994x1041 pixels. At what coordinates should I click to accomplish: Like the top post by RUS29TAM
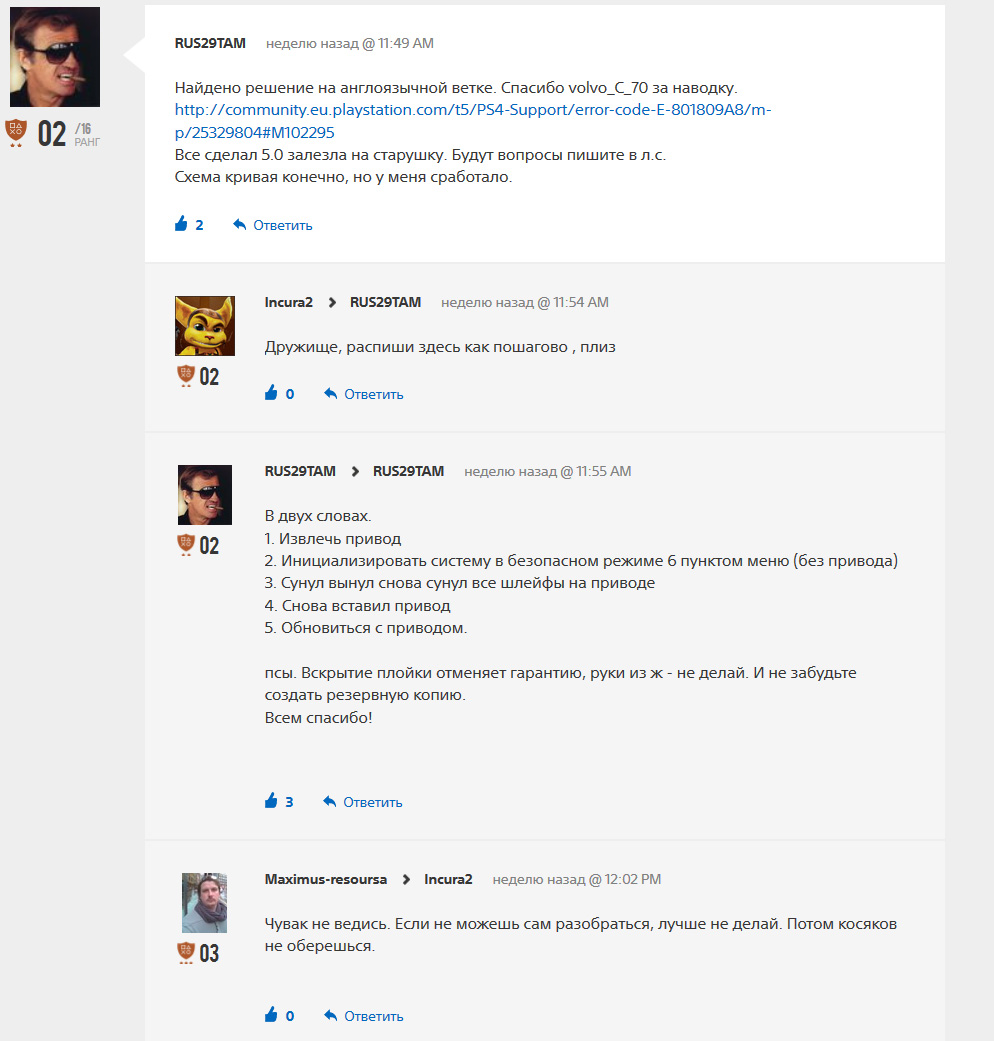pos(182,225)
